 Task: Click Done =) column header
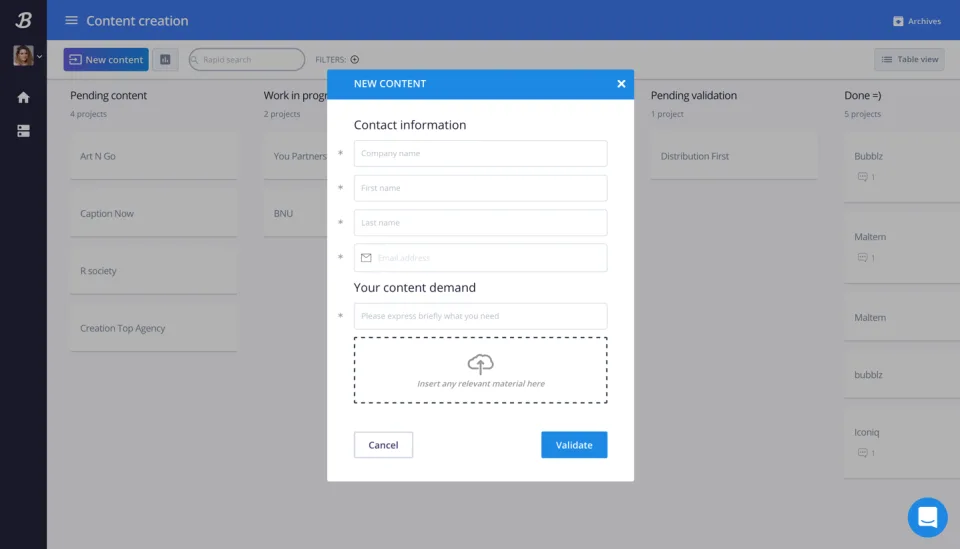tap(863, 95)
